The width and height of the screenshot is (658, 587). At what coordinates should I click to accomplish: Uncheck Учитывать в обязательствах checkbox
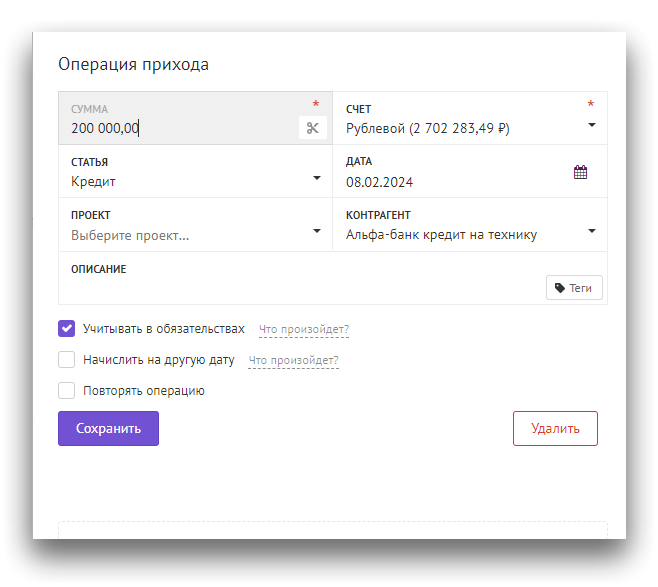point(67,328)
